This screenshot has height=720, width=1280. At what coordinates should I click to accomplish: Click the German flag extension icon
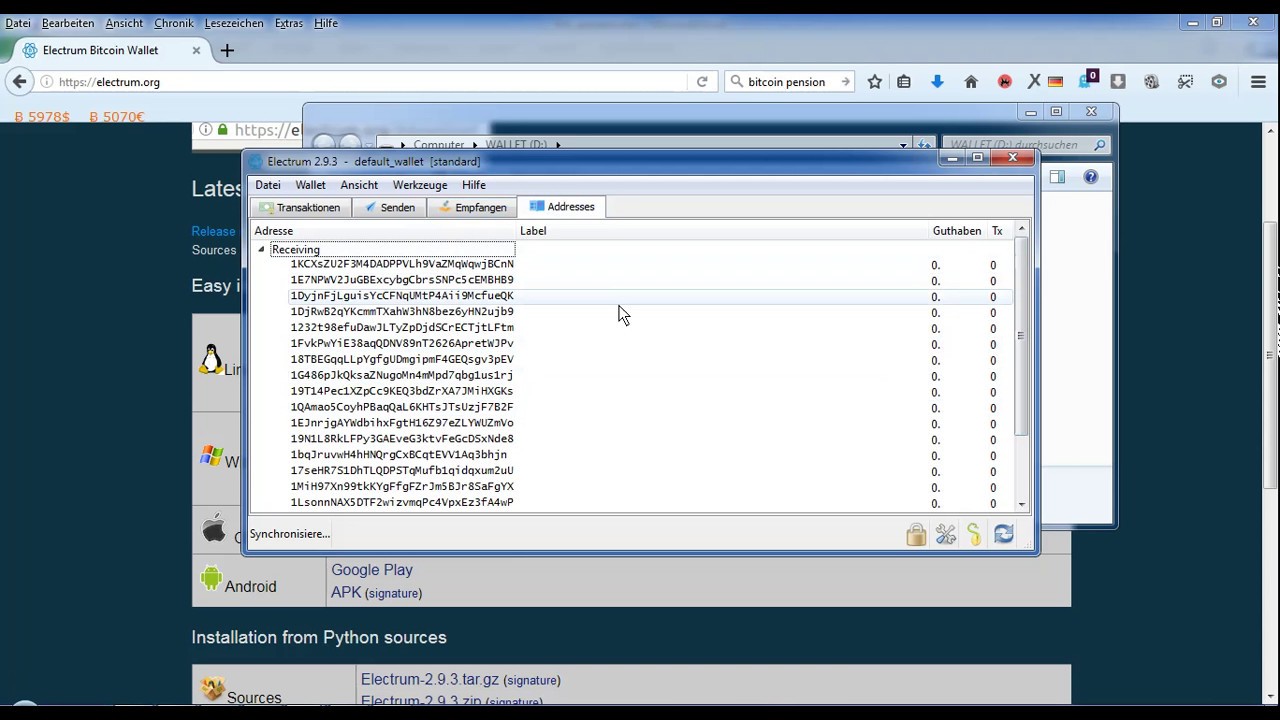pos(1055,82)
